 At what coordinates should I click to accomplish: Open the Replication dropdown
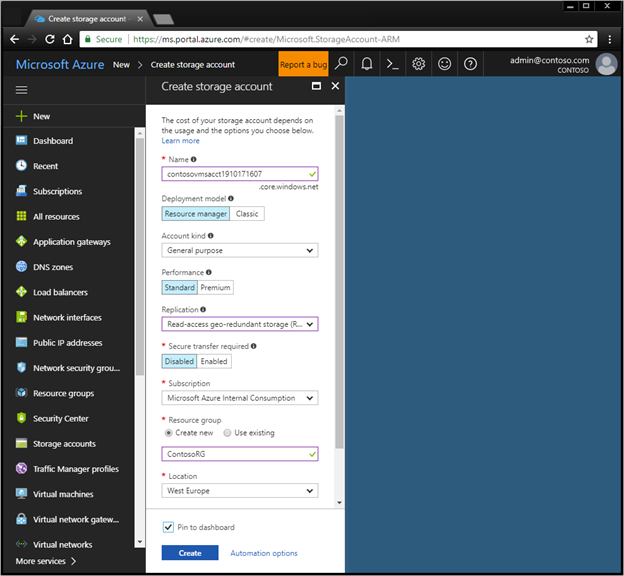(240, 324)
